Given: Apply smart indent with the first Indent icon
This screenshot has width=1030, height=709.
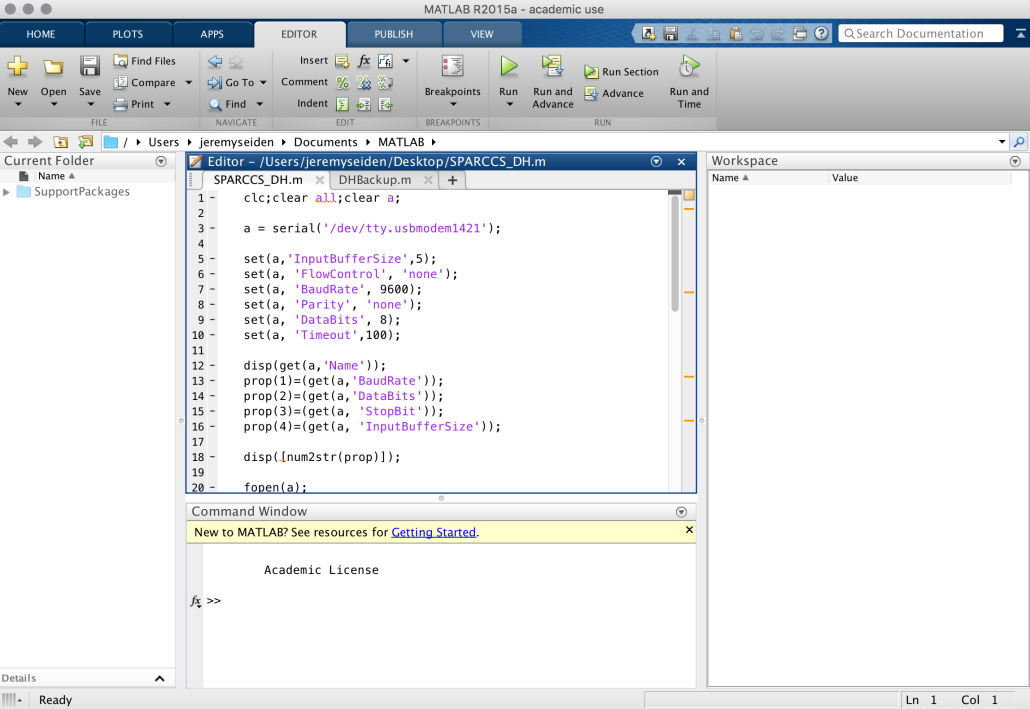Looking at the screenshot, I should point(342,104).
